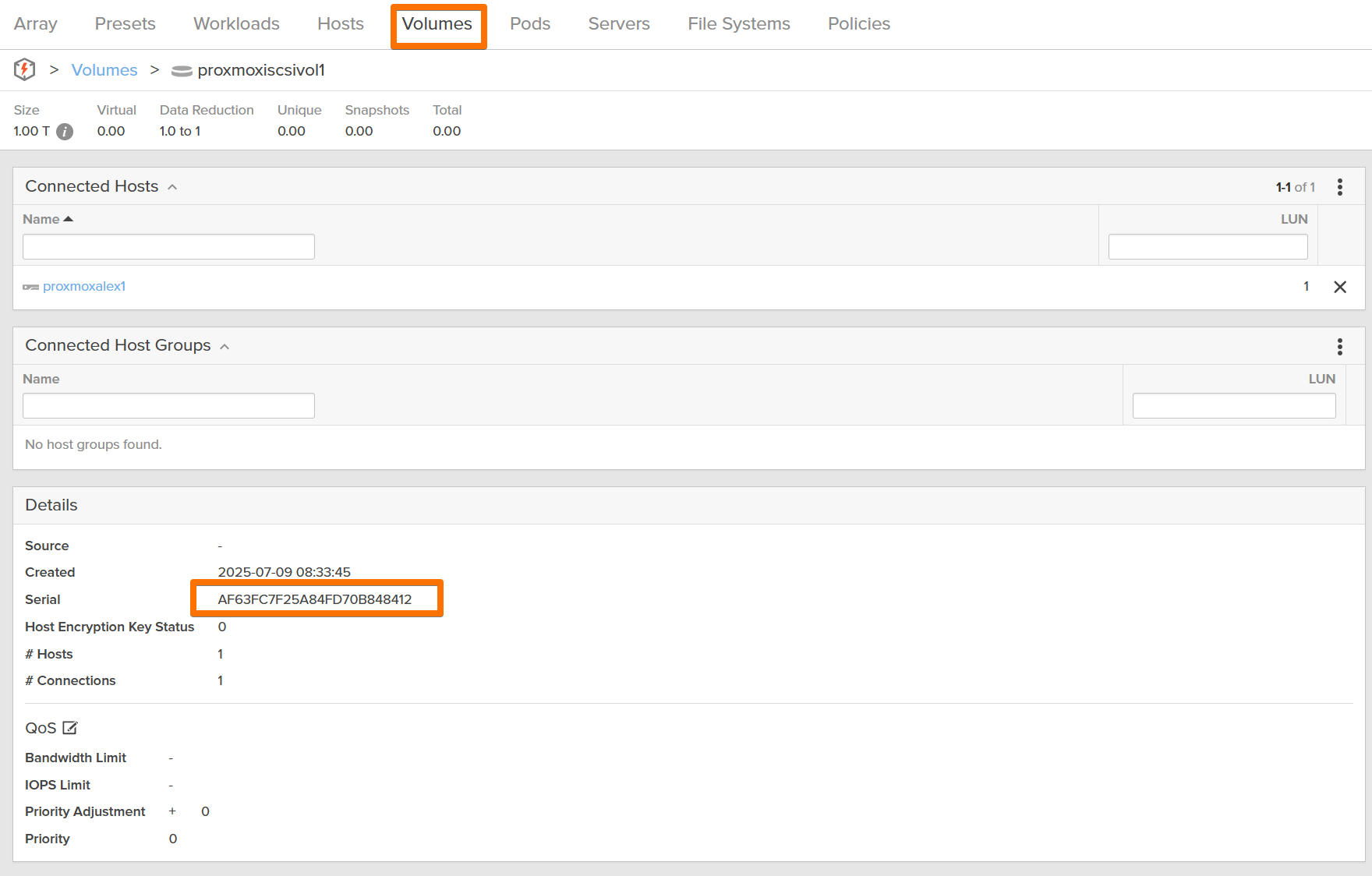This screenshot has width=1372, height=876.
Task: Open the proxmoxalex1 host link
Action: [84, 287]
